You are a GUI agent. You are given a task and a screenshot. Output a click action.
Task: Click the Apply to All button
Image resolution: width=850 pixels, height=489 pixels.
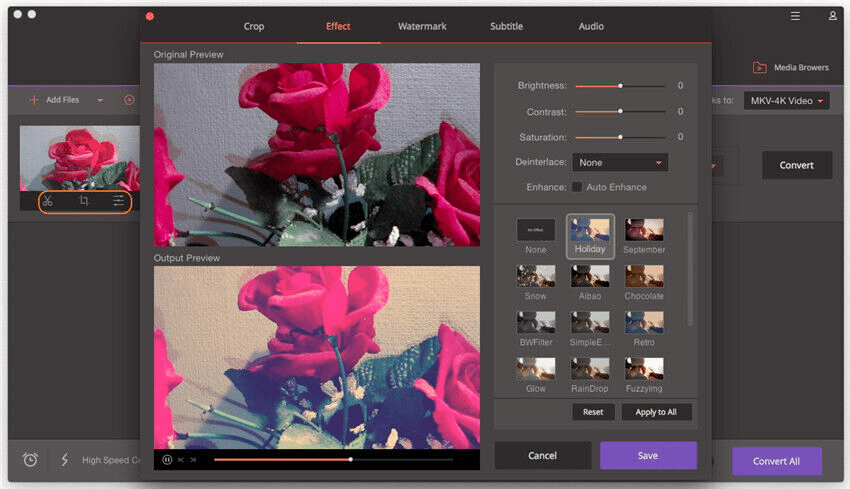pos(656,412)
